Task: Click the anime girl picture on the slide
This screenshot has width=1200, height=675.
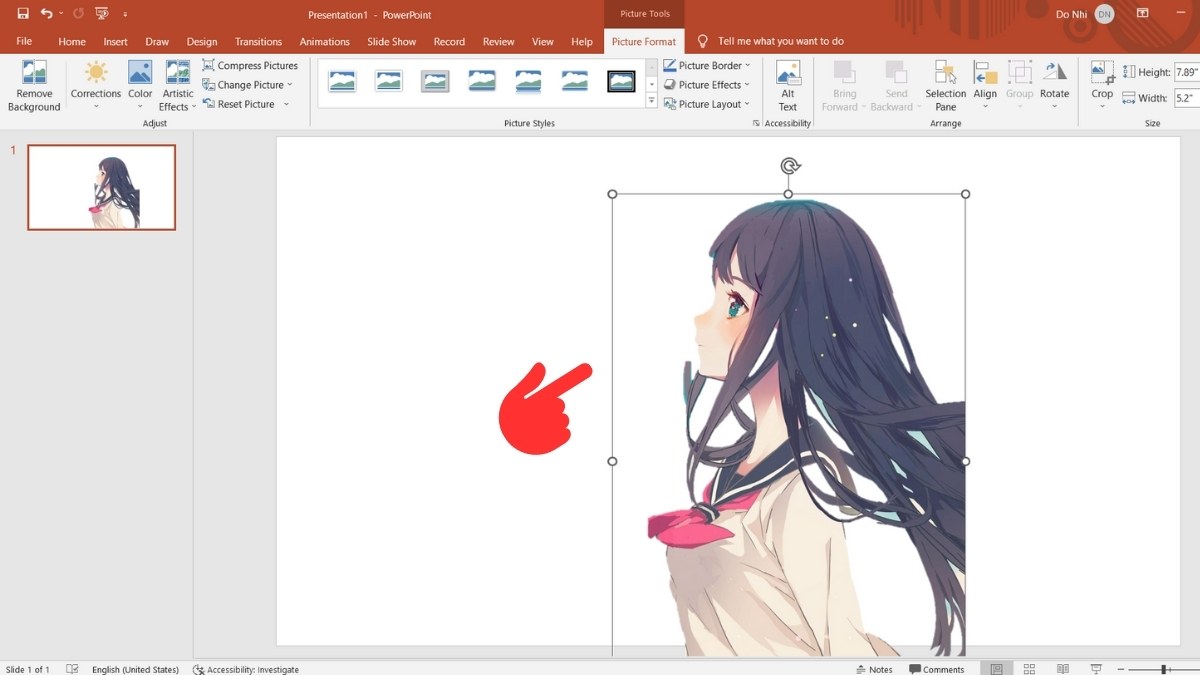Action: pyautogui.click(x=789, y=425)
